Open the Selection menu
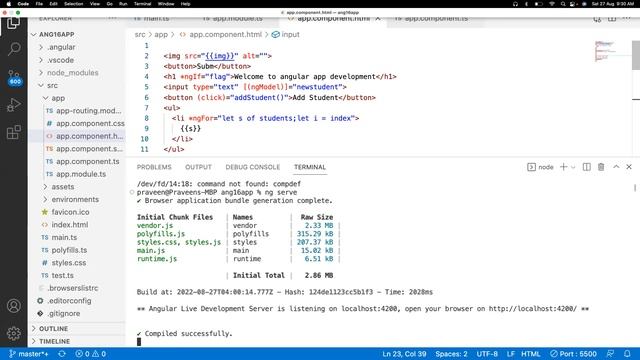Image resolution: width=640 pixels, height=360 pixels. point(73,4)
